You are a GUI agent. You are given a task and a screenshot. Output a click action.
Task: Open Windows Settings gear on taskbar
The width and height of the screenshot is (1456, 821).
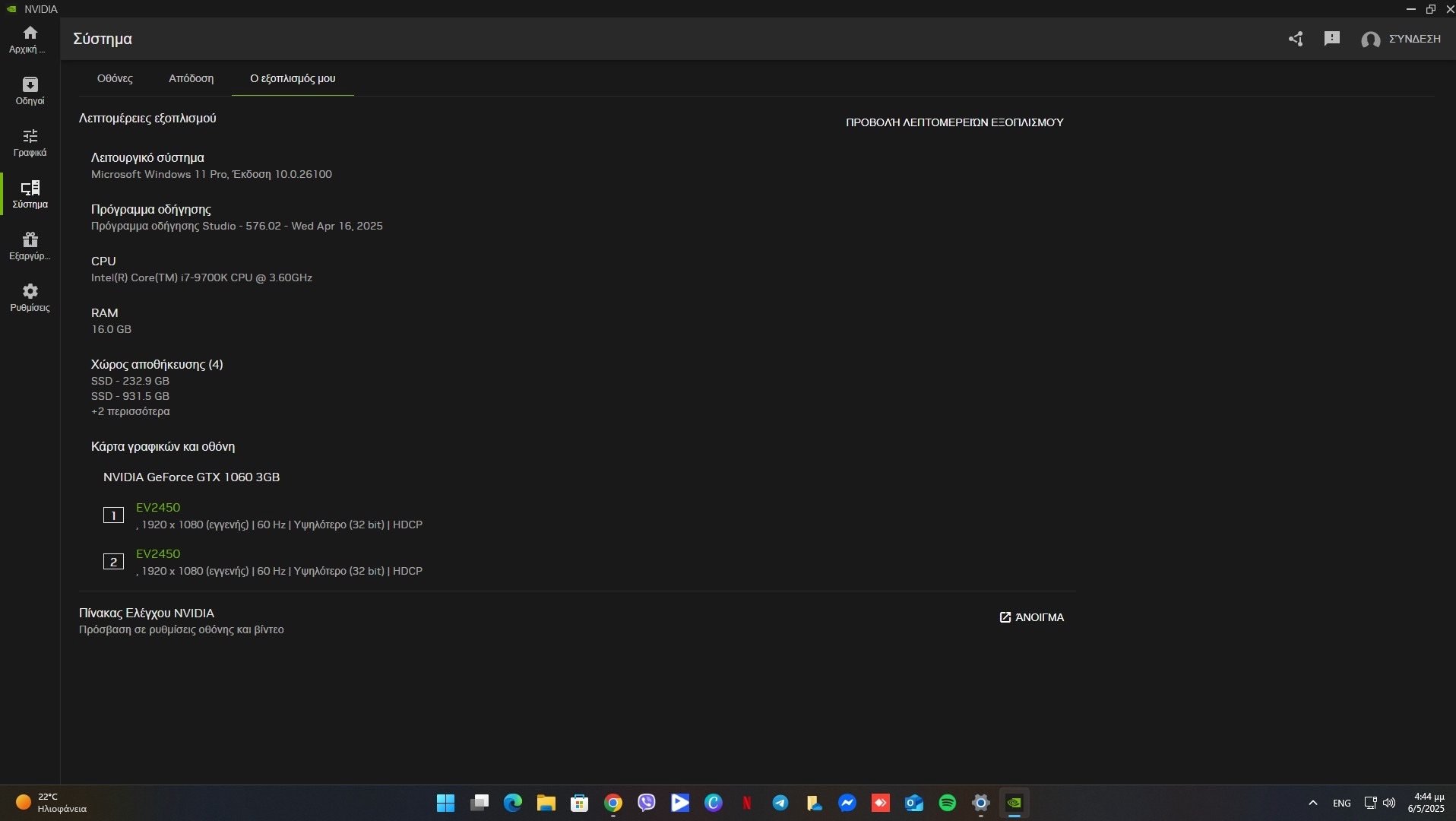pos(980,803)
